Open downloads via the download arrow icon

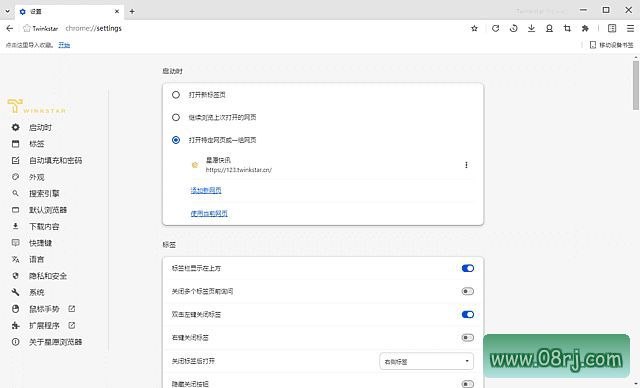pos(531,29)
